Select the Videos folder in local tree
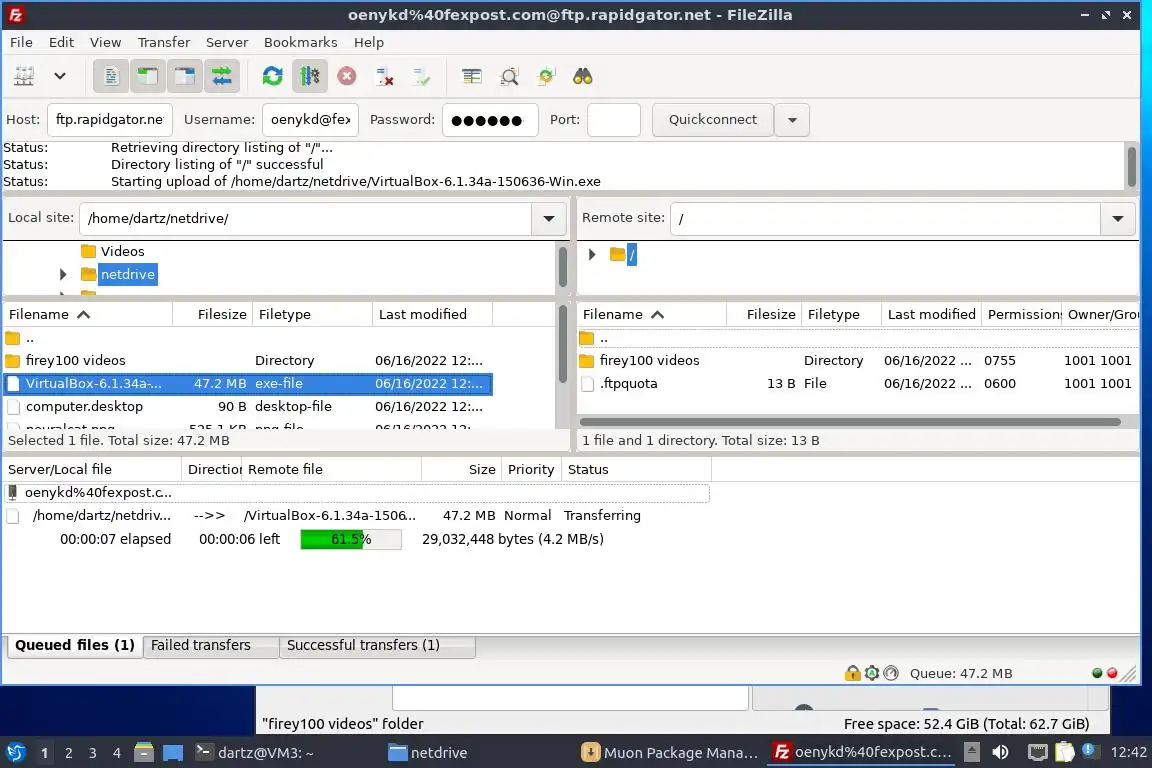 [x=112, y=251]
